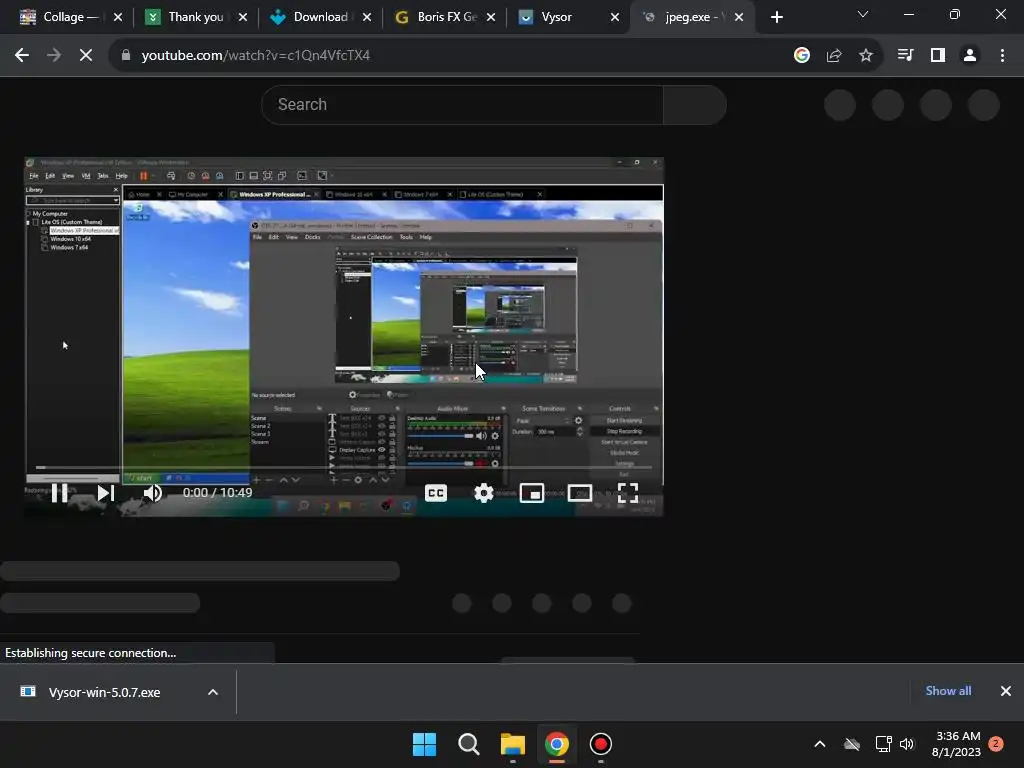The width and height of the screenshot is (1024, 768).
Task: Click the video progress bar
Action: tap(344, 468)
